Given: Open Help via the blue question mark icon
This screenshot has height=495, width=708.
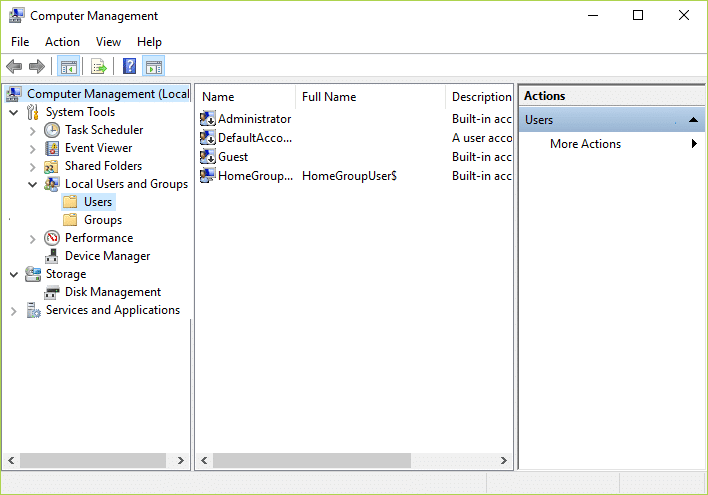Looking at the screenshot, I should [129, 67].
